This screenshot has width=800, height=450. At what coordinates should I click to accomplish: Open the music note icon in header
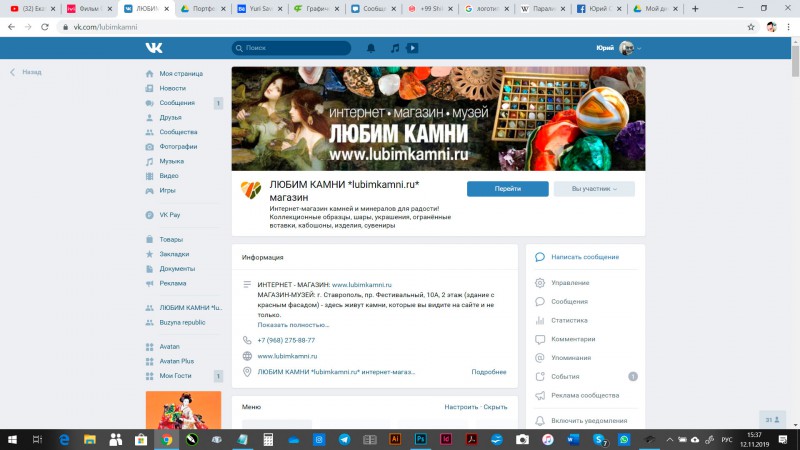coord(395,48)
